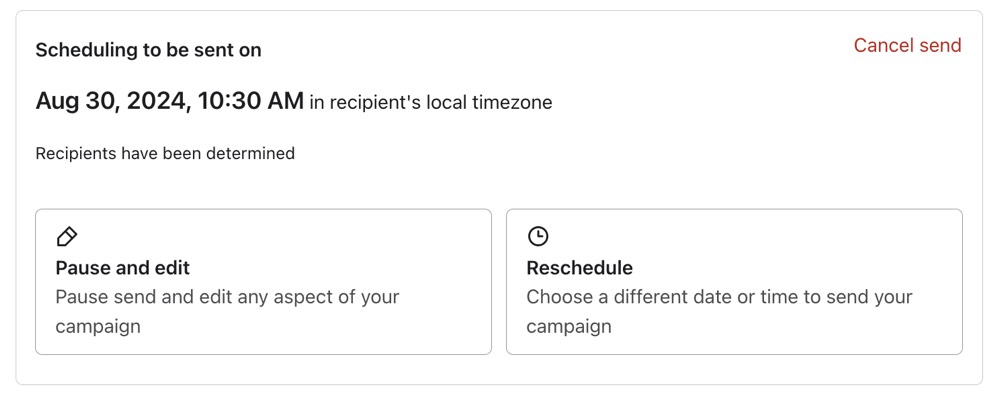
Task: Click the '10:30 AM' scheduled time
Action: click(251, 101)
